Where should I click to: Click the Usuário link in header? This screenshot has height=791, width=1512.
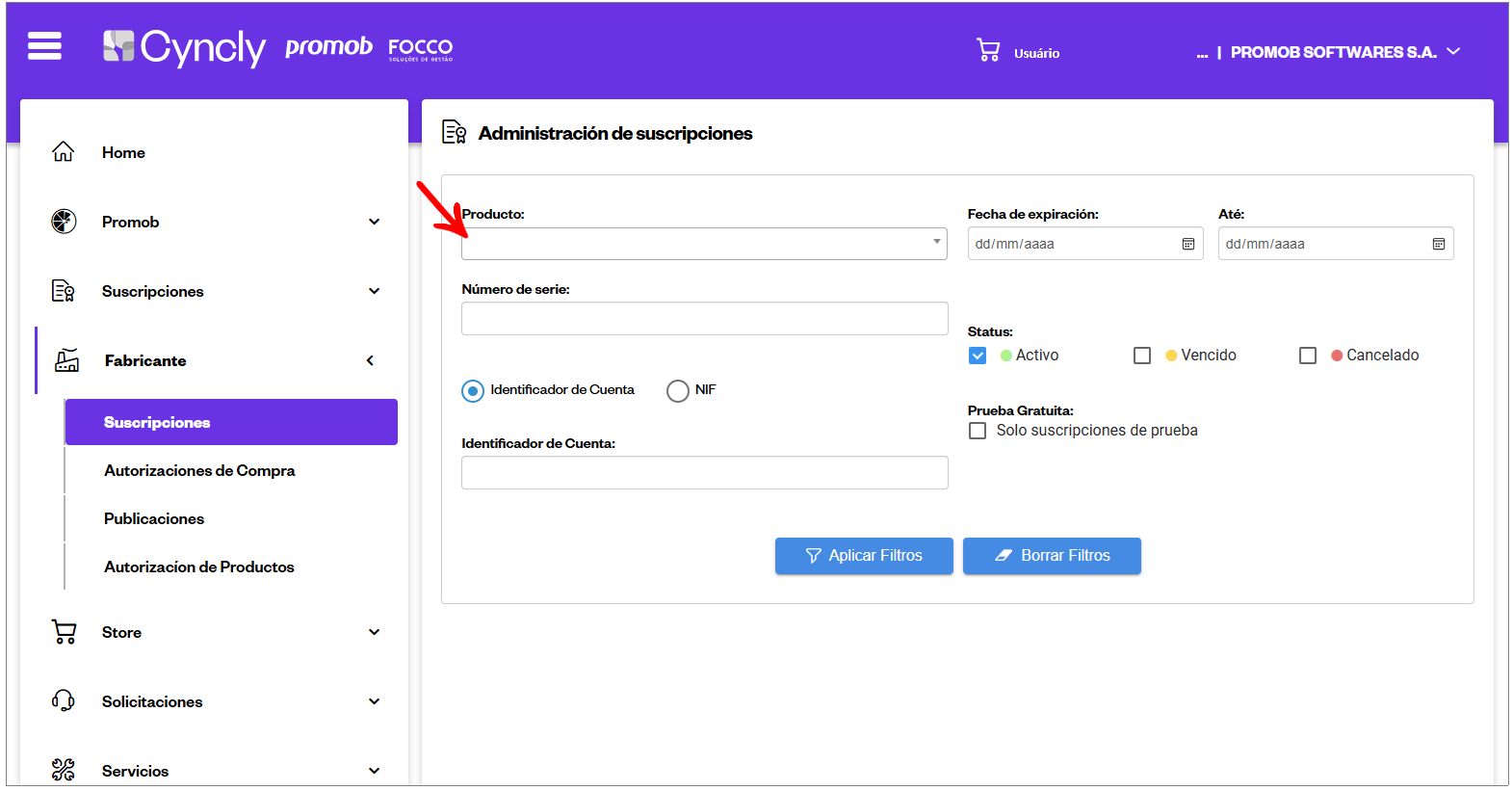pos(1036,53)
